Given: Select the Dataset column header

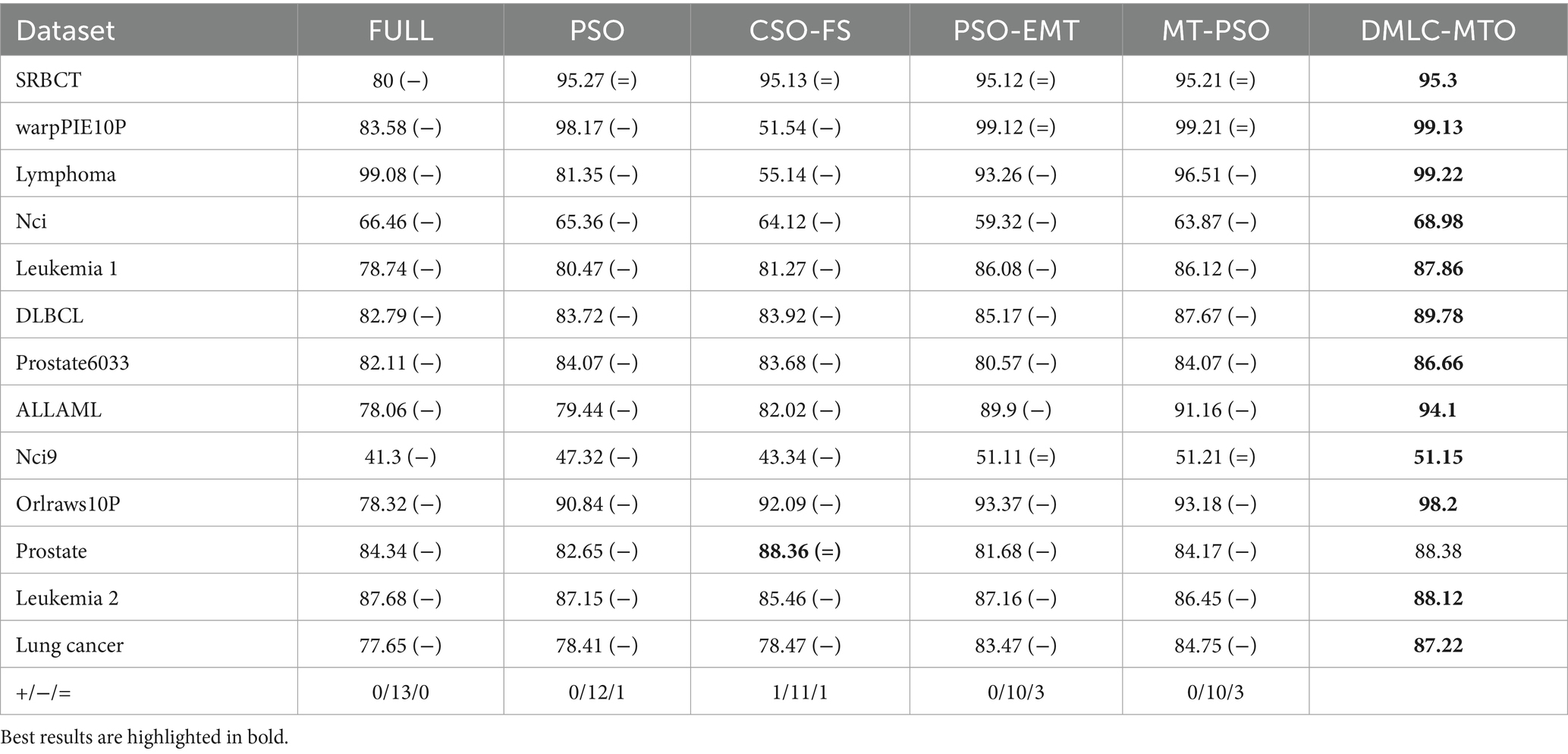Looking at the screenshot, I should [x=65, y=30].
